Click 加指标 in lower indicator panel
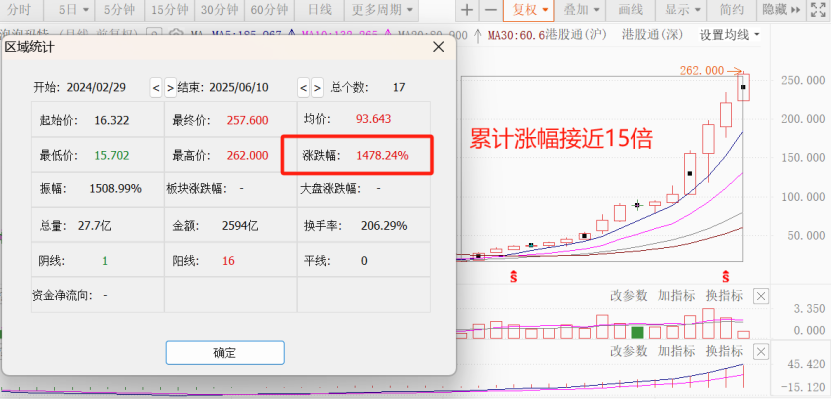The image size is (831, 399). click(676, 351)
